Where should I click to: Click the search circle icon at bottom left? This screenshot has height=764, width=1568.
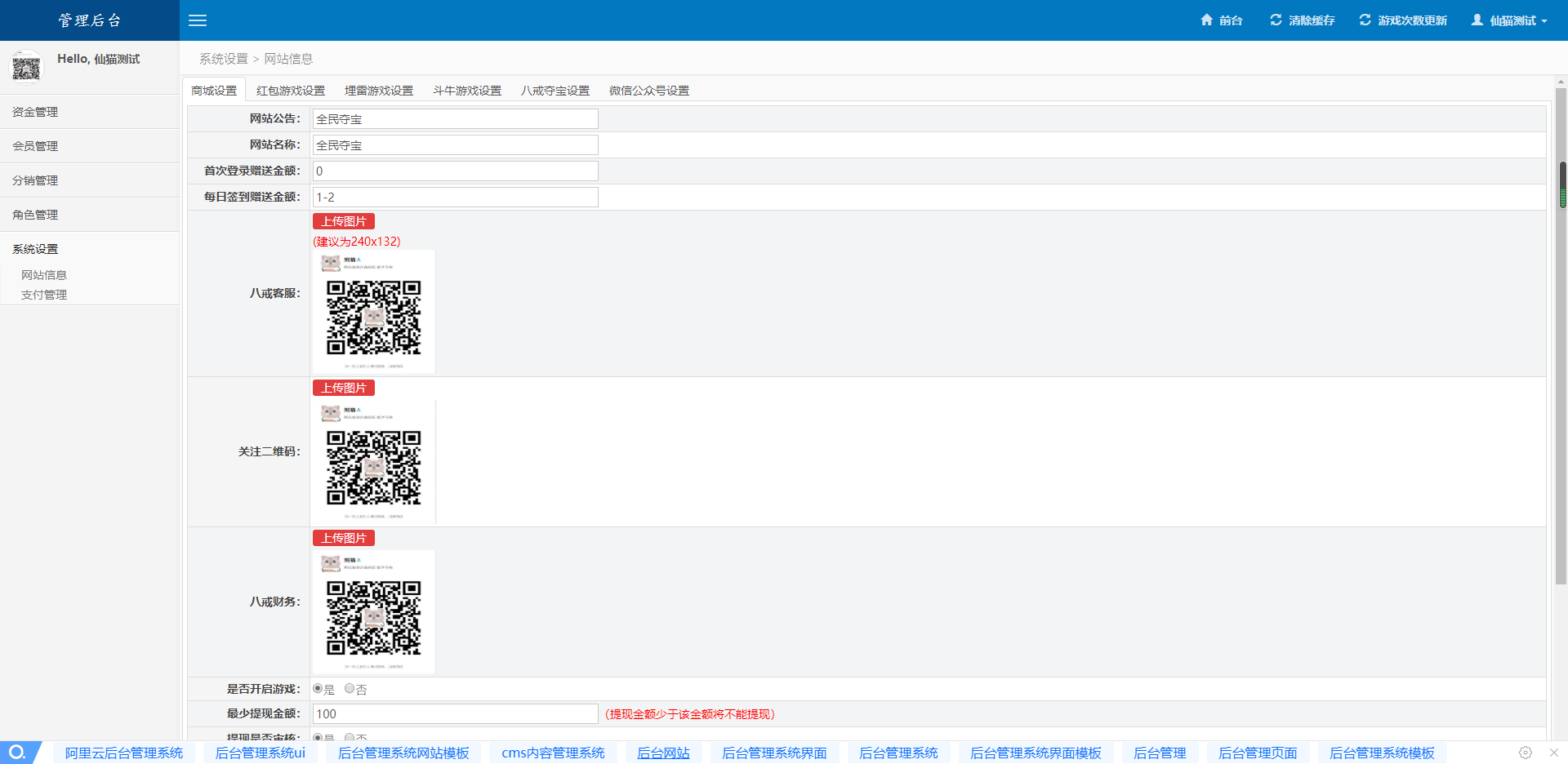coord(17,753)
